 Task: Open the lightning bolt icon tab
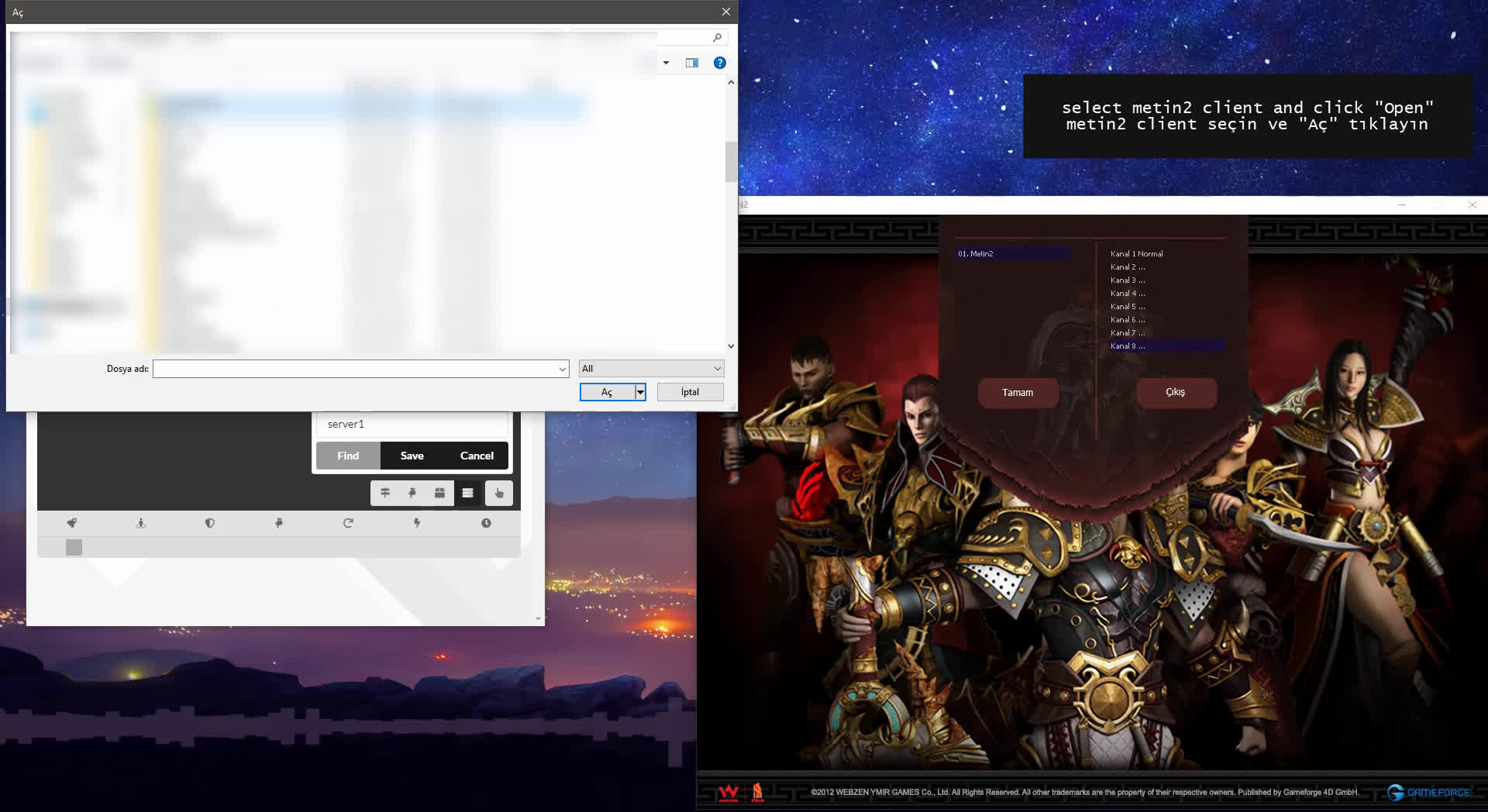[x=417, y=523]
